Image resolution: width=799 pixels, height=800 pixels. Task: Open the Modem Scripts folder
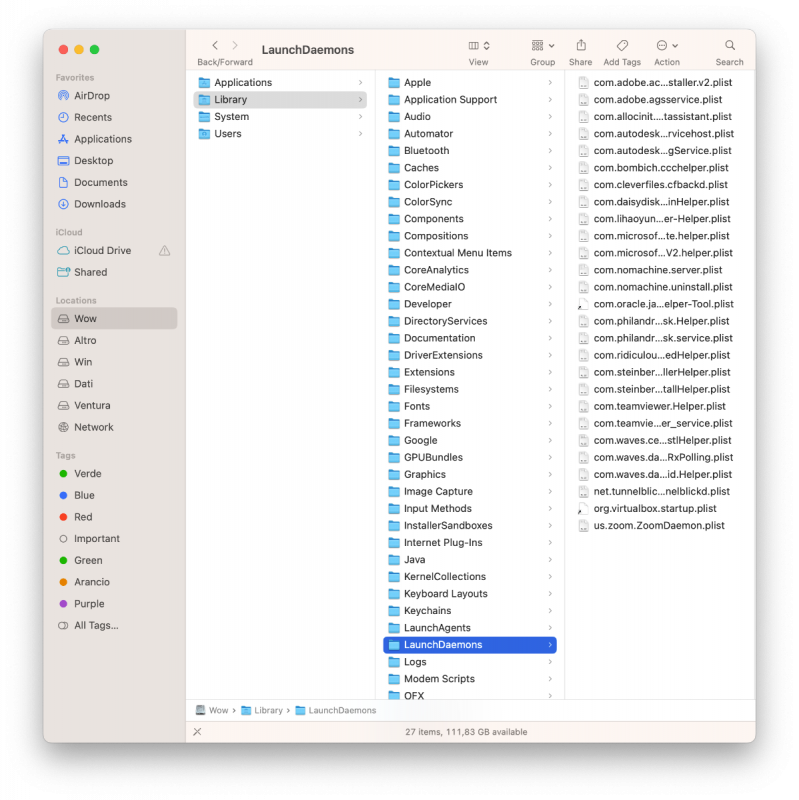[469, 679]
